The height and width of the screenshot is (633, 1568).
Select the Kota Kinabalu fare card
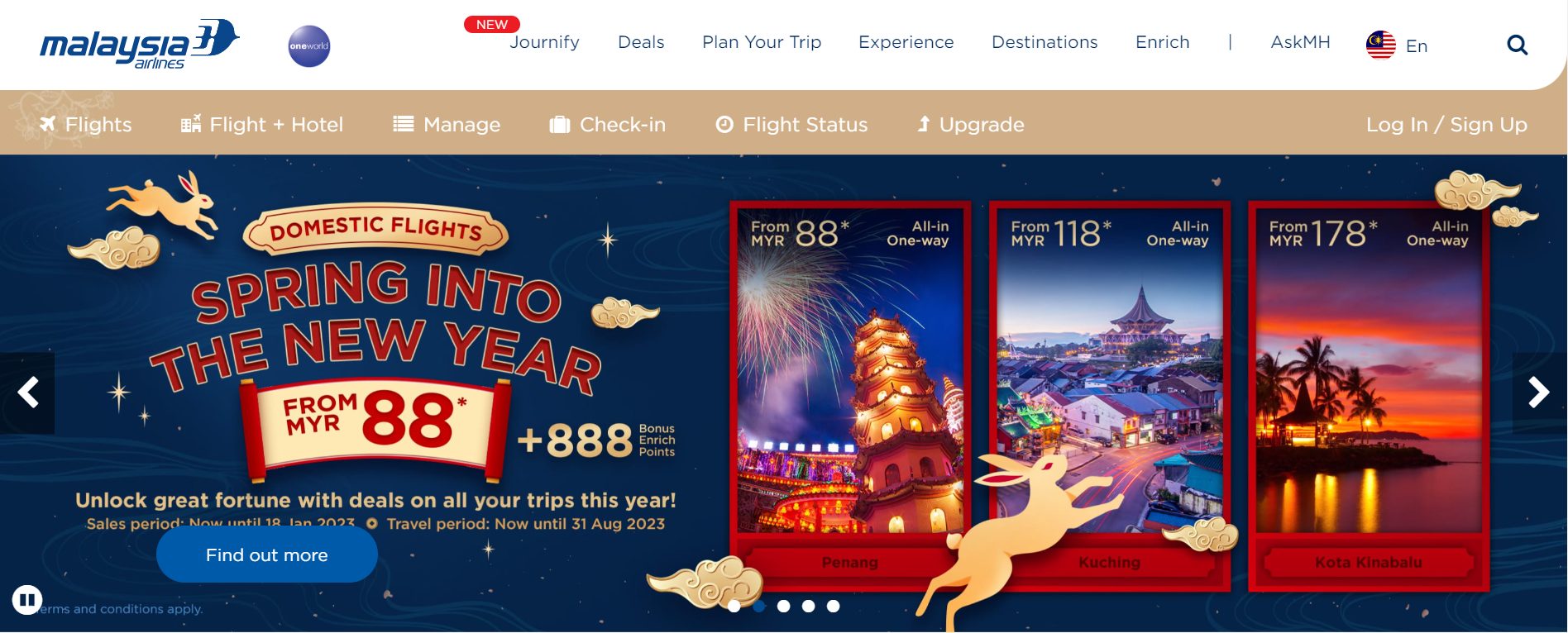click(x=1369, y=396)
